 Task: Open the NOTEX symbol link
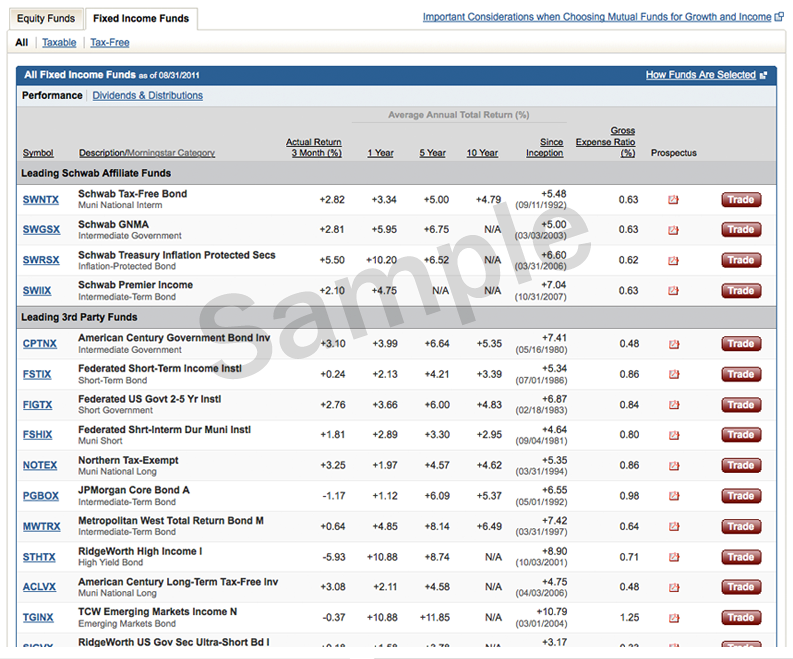[x=40, y=465]
